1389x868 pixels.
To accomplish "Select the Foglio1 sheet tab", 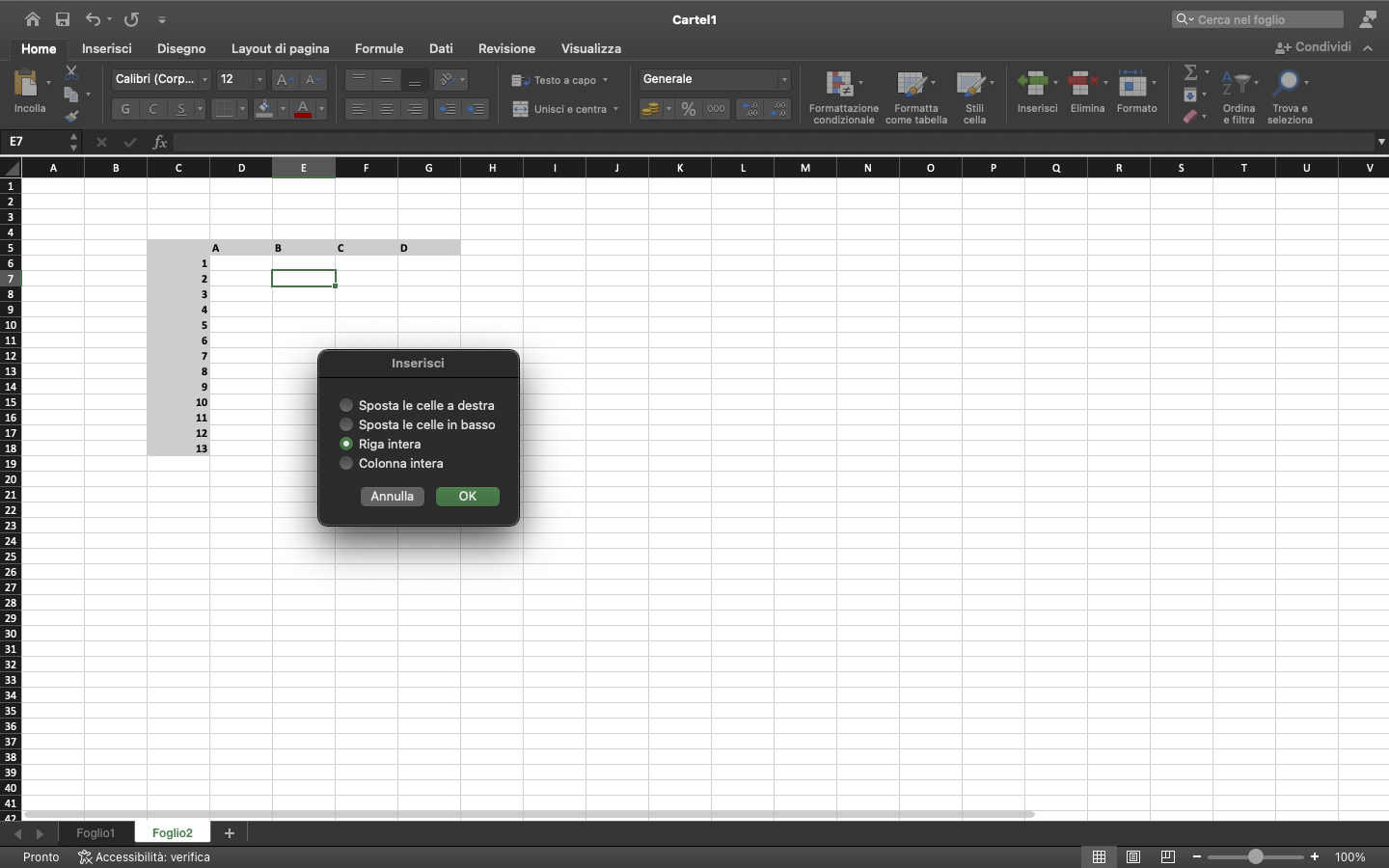I will coord(95,833).
